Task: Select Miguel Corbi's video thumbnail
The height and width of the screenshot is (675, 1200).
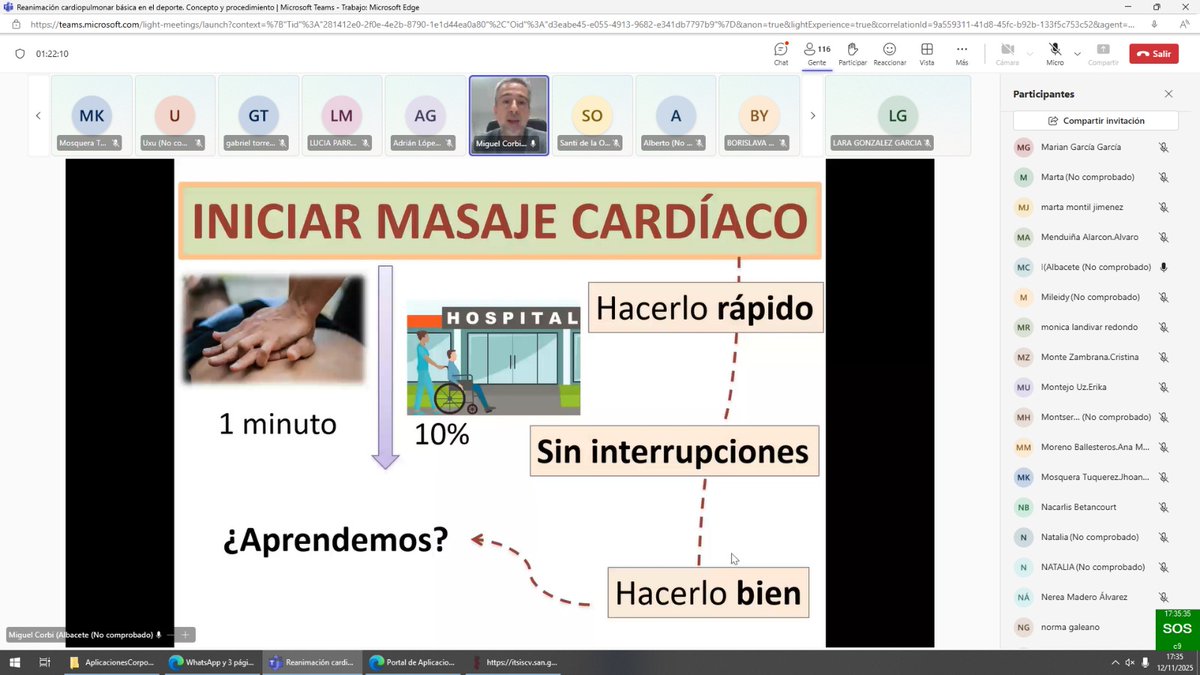Action: pos(508,113)
